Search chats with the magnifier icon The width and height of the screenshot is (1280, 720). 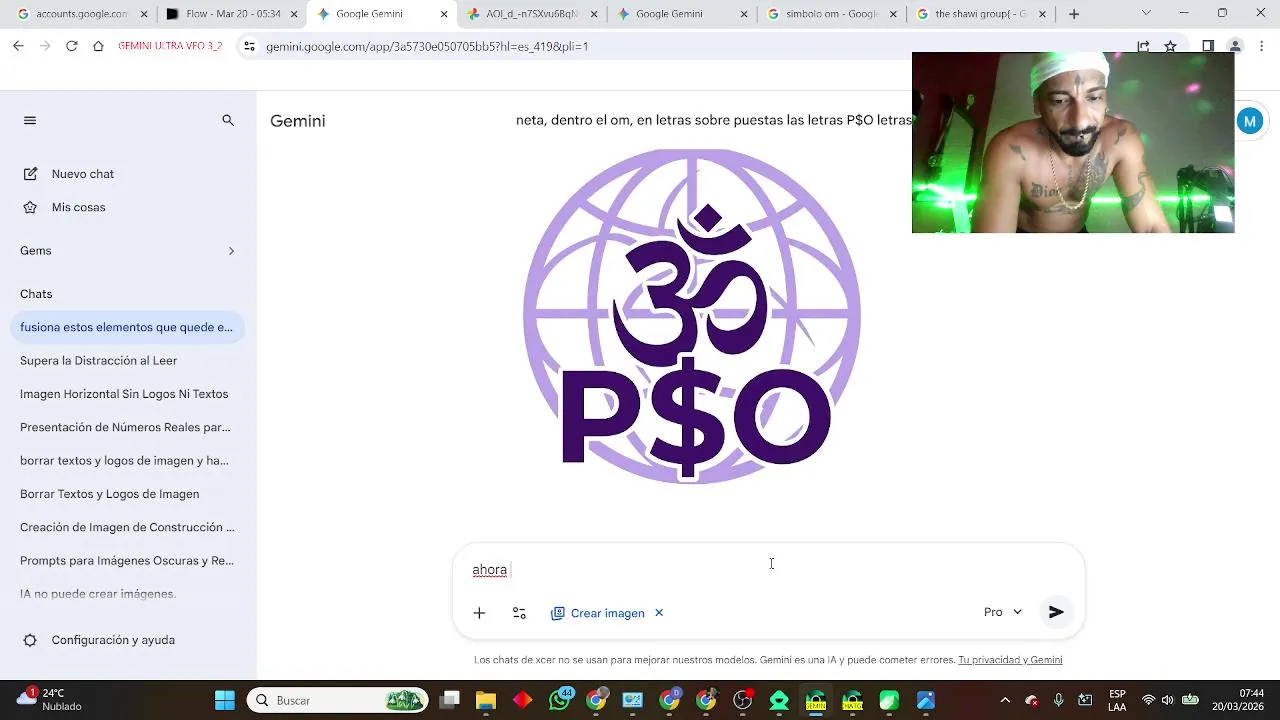(x=228, y=120)
